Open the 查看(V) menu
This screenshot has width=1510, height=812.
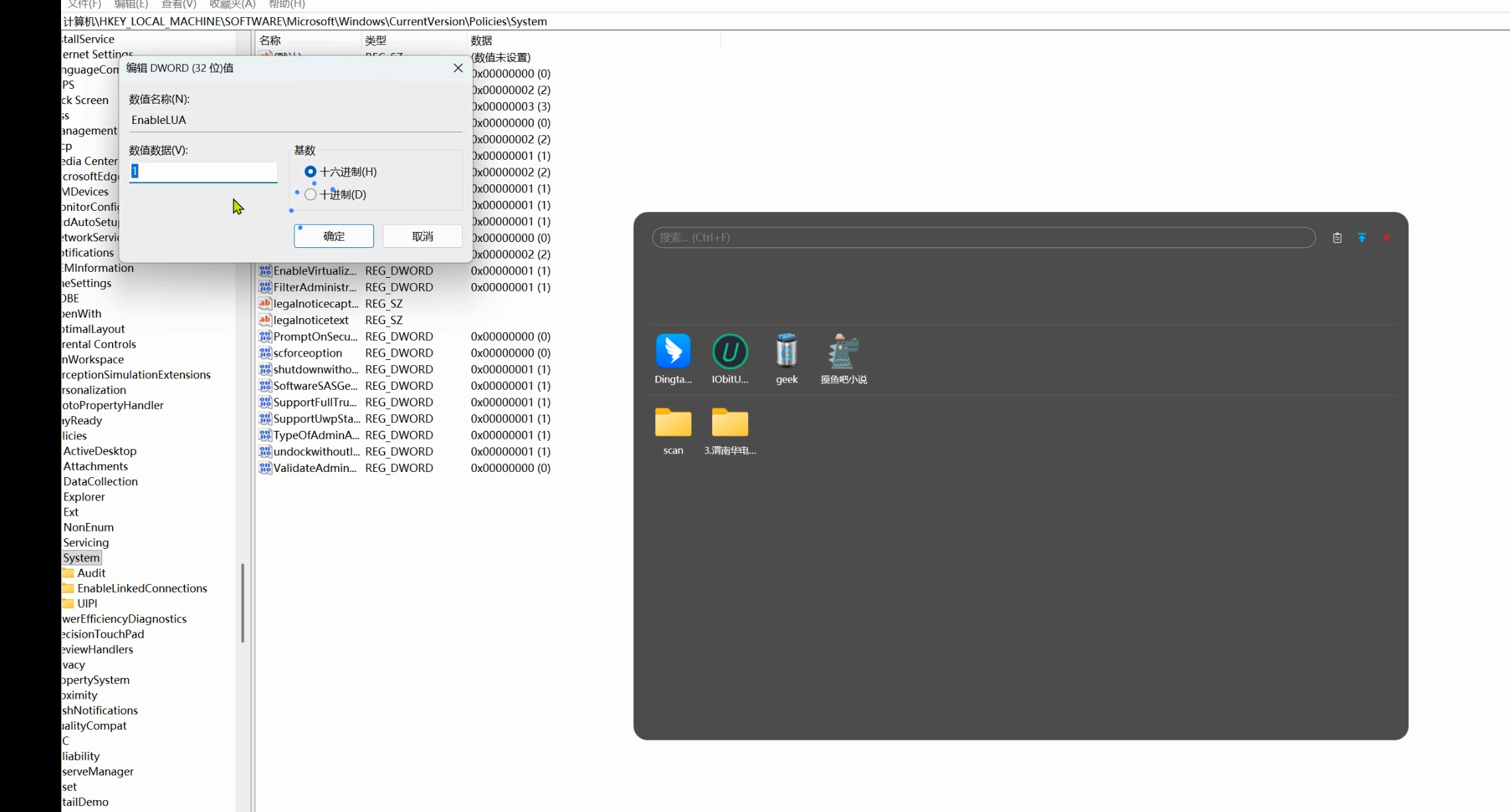pos(178,5)
